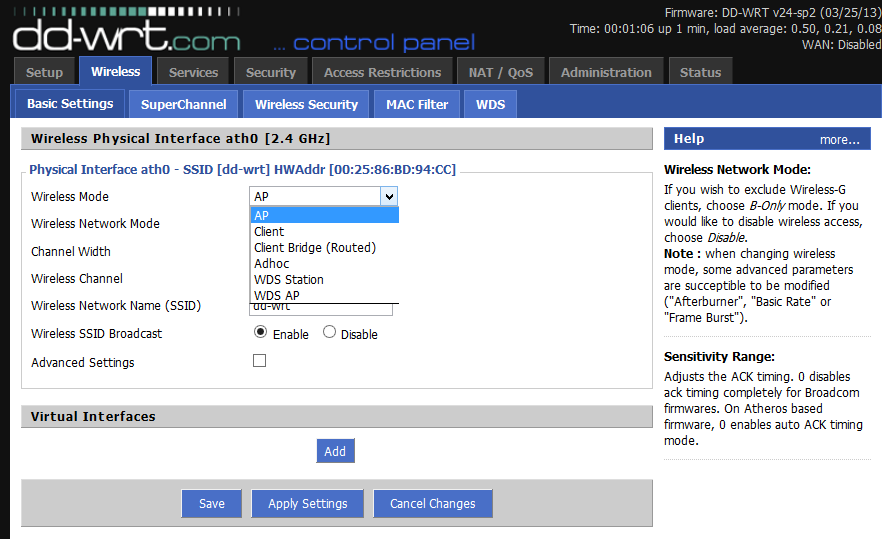Select WDS Station mode option
Screen dimensions: 882x539
coord(325,280)
